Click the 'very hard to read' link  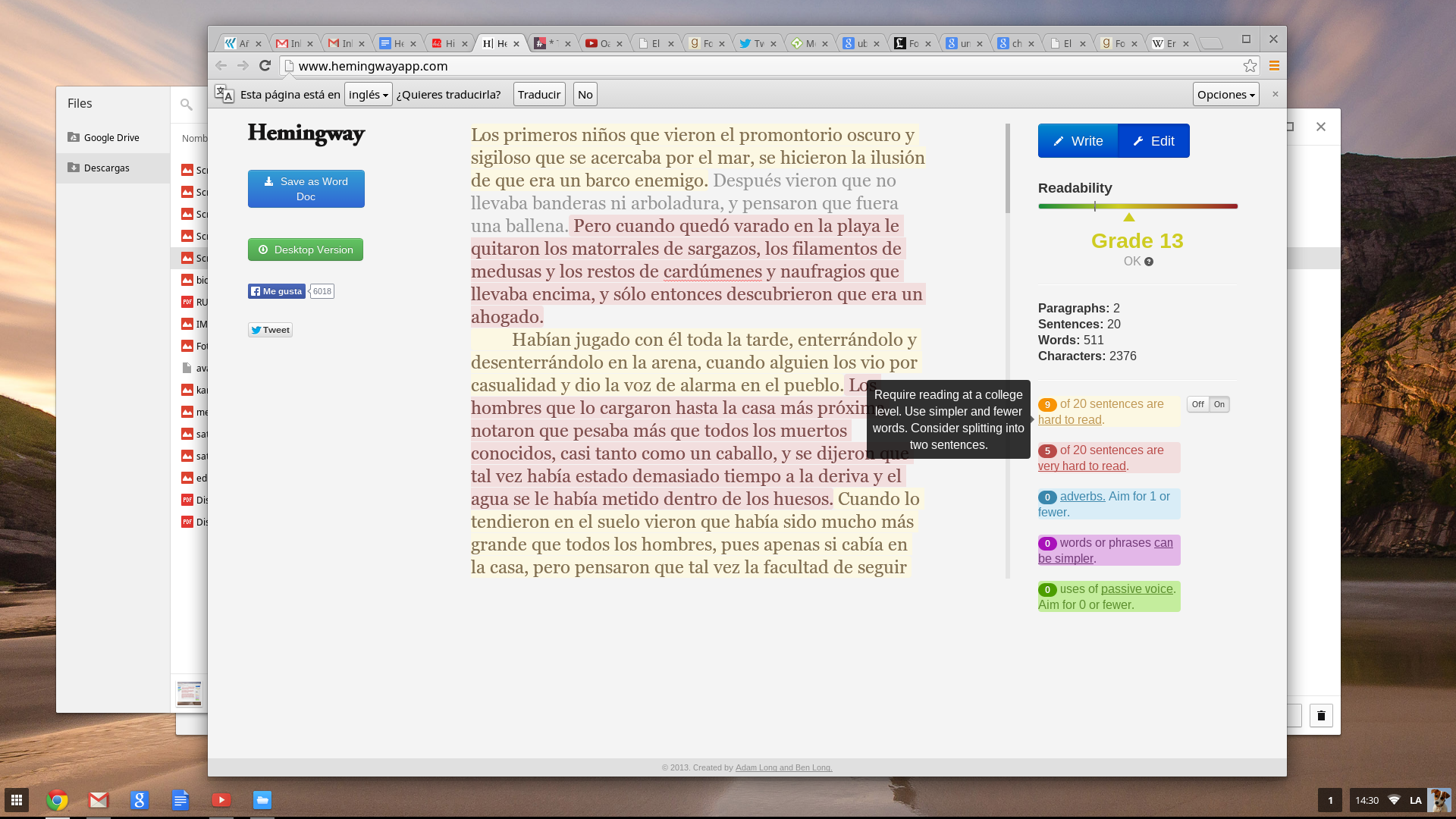click(1081, 466)
